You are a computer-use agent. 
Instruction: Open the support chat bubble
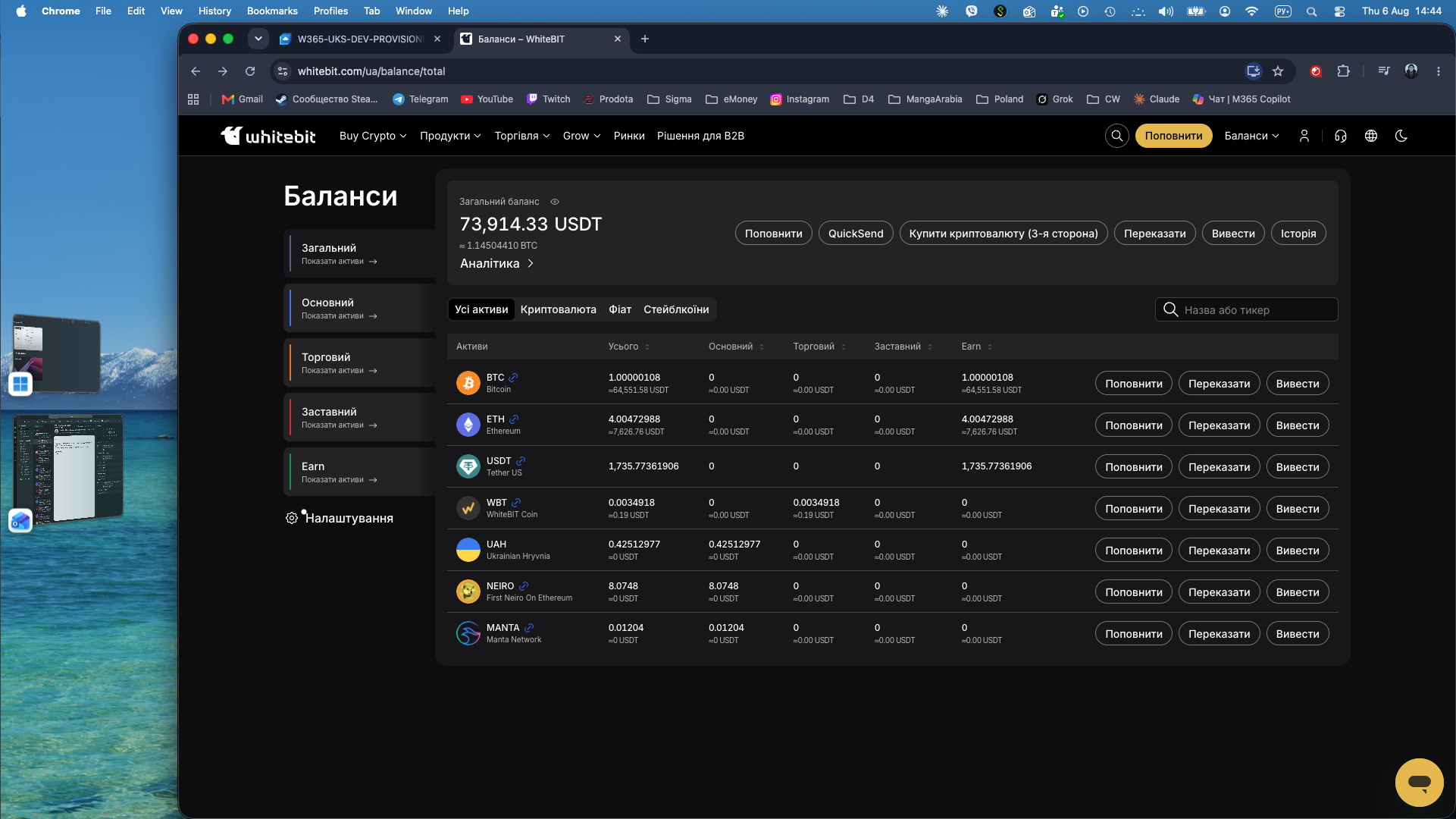(1419, 783)
